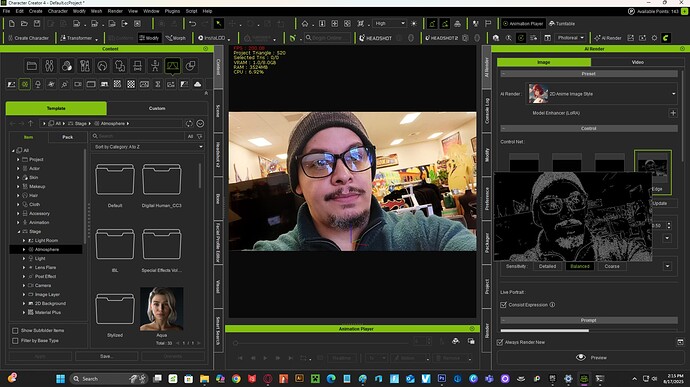Screen dimensions: 690x387
Task: Open the AI Render preset style dropdown
Action: (602, 94)
